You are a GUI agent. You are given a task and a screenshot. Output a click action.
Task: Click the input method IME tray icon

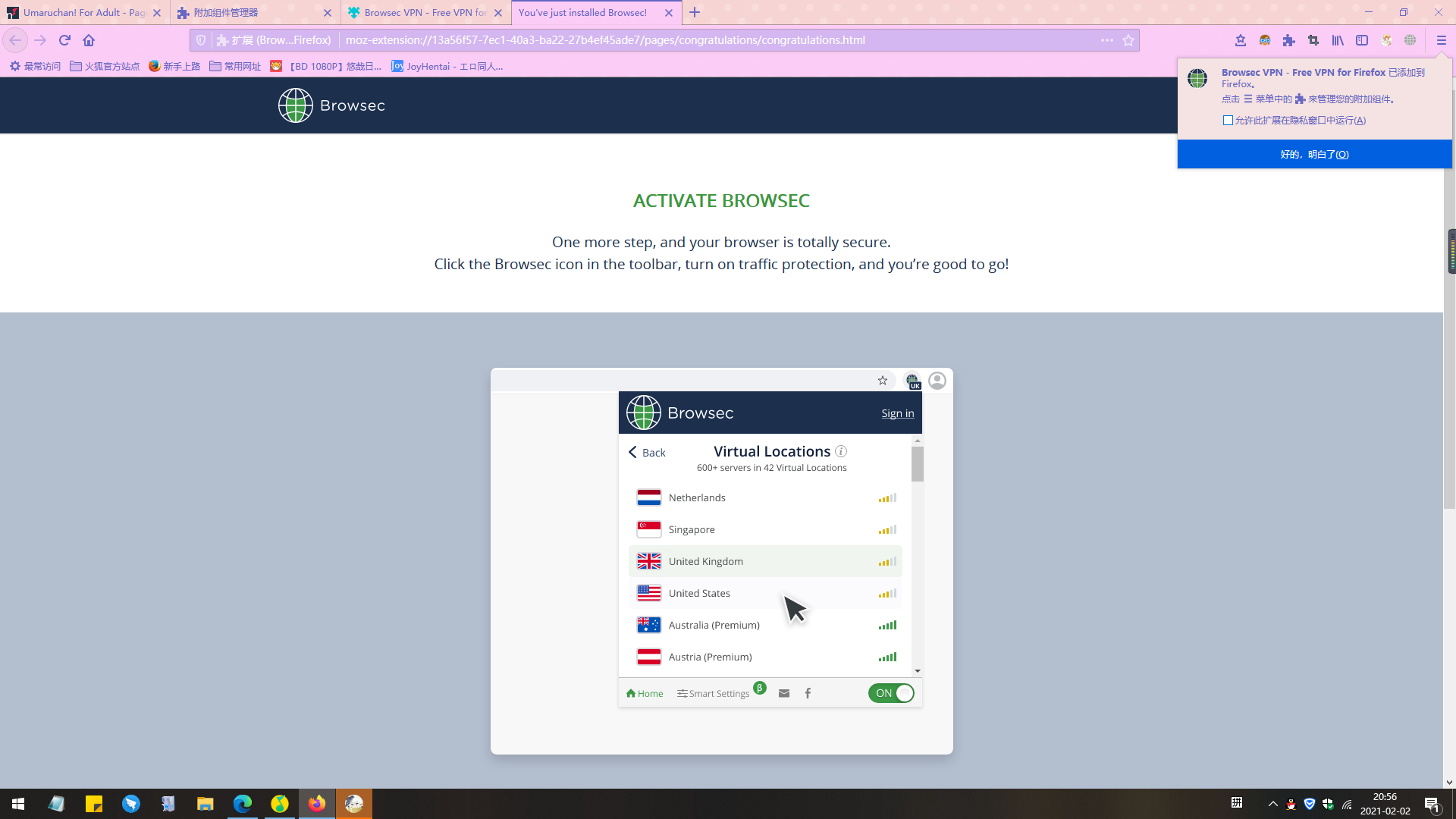(1237, 803)
